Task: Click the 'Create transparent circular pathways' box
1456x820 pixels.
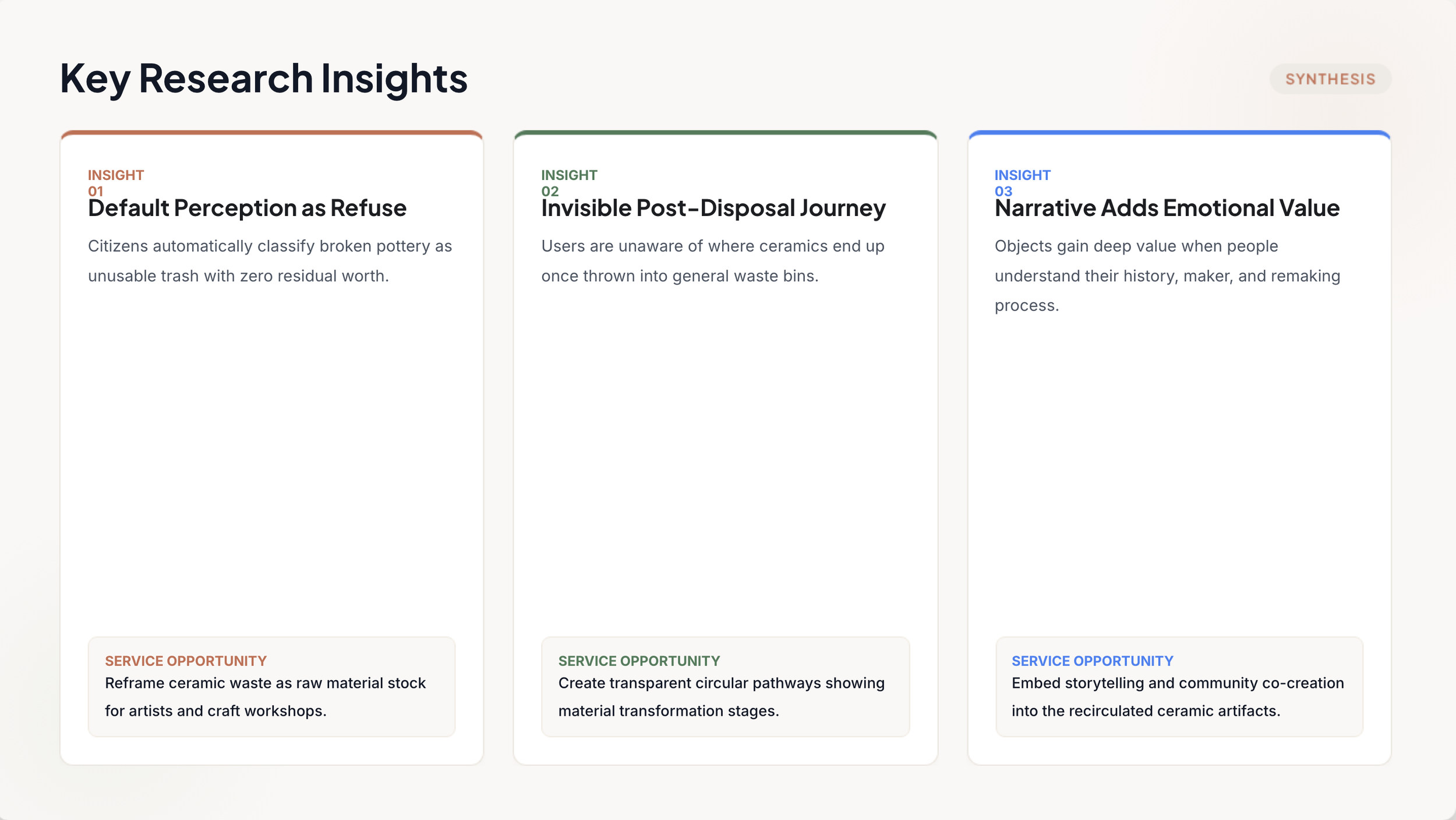Action: click(726, 687)
